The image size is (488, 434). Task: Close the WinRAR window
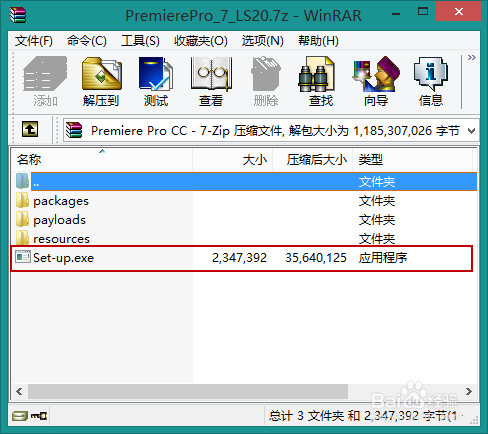[x=458, y=12]
